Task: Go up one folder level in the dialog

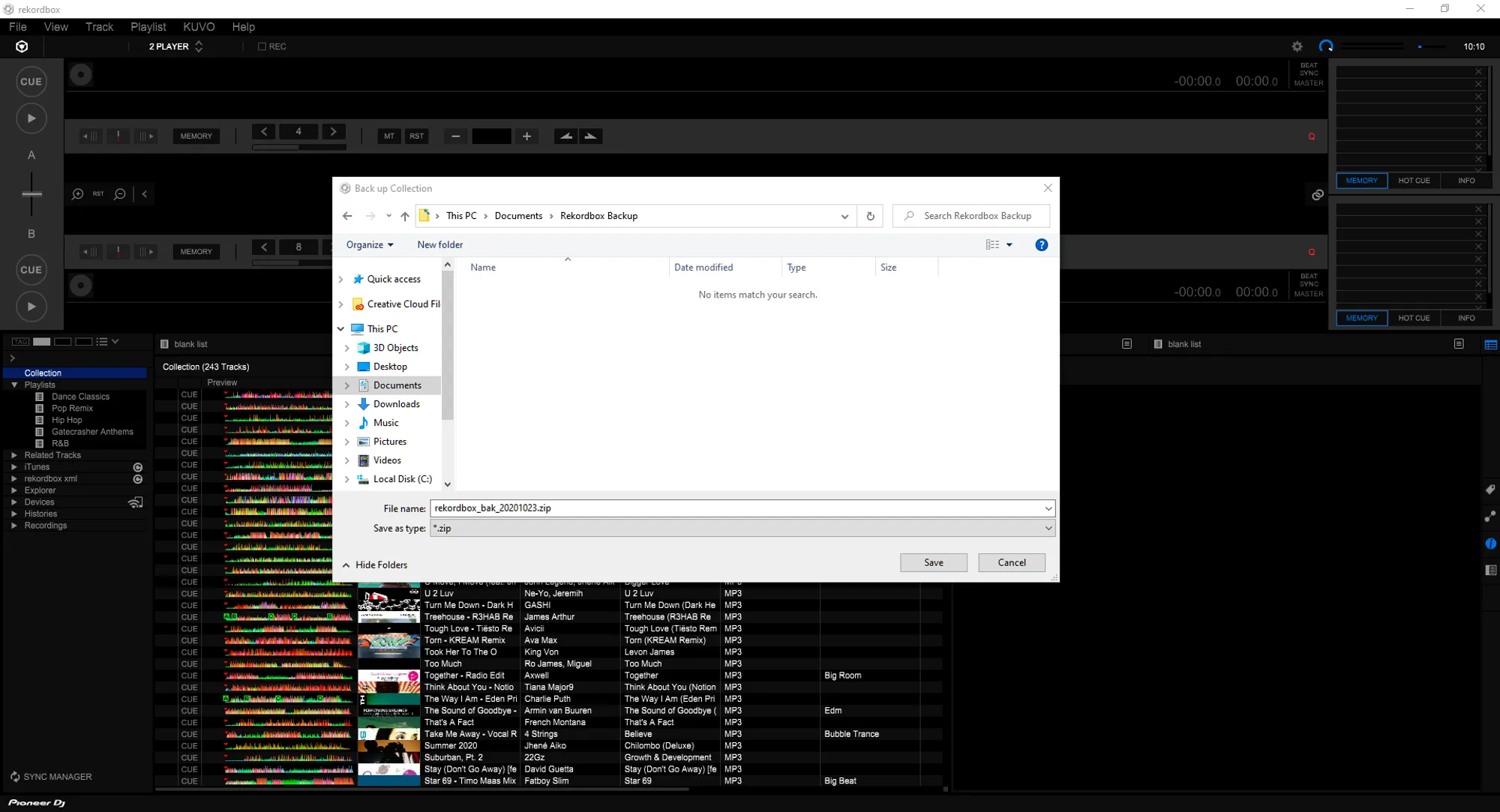Action: tap(405, 216)
